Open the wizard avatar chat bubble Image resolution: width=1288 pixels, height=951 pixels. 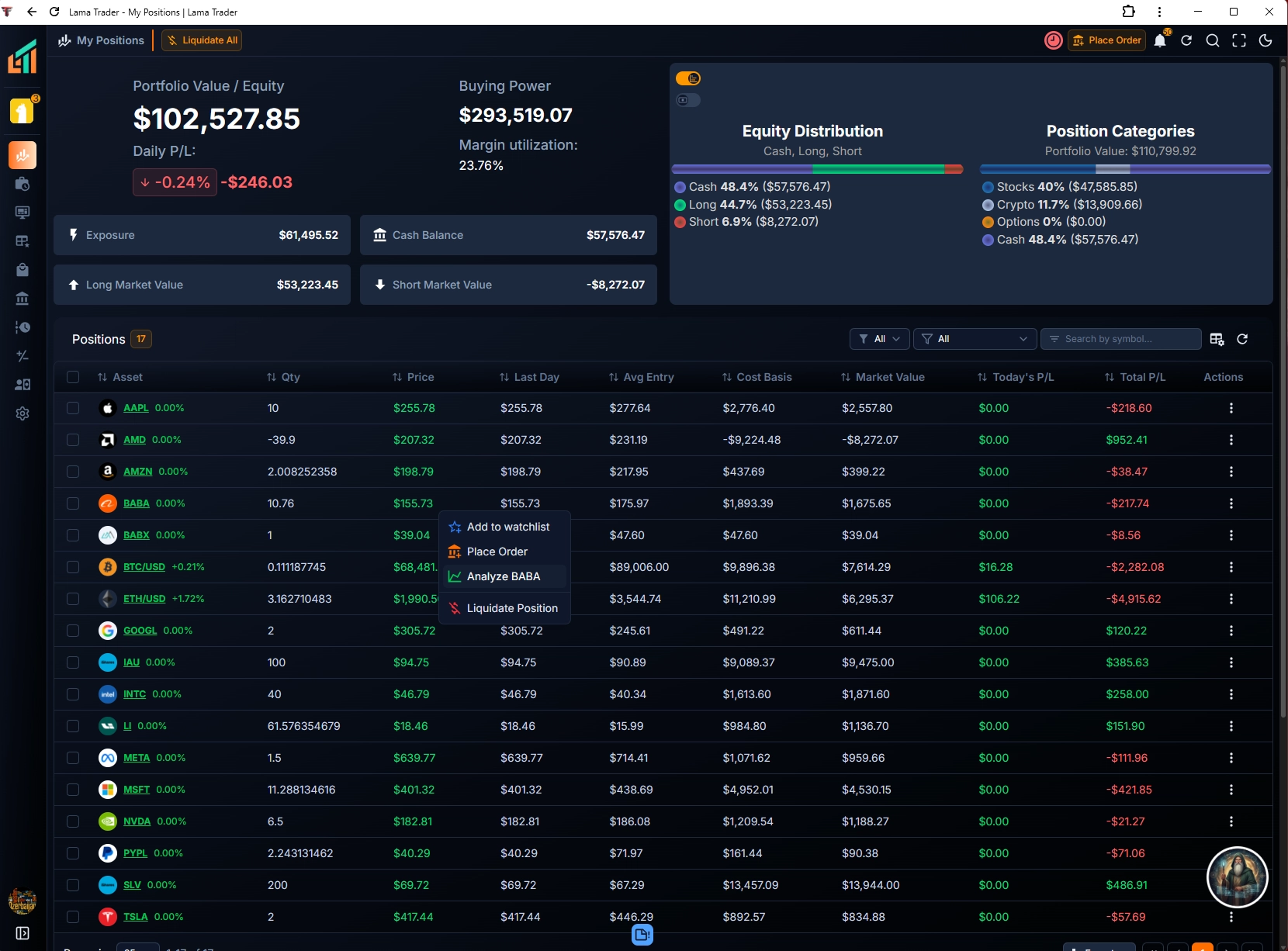[x=1238, y=877]
